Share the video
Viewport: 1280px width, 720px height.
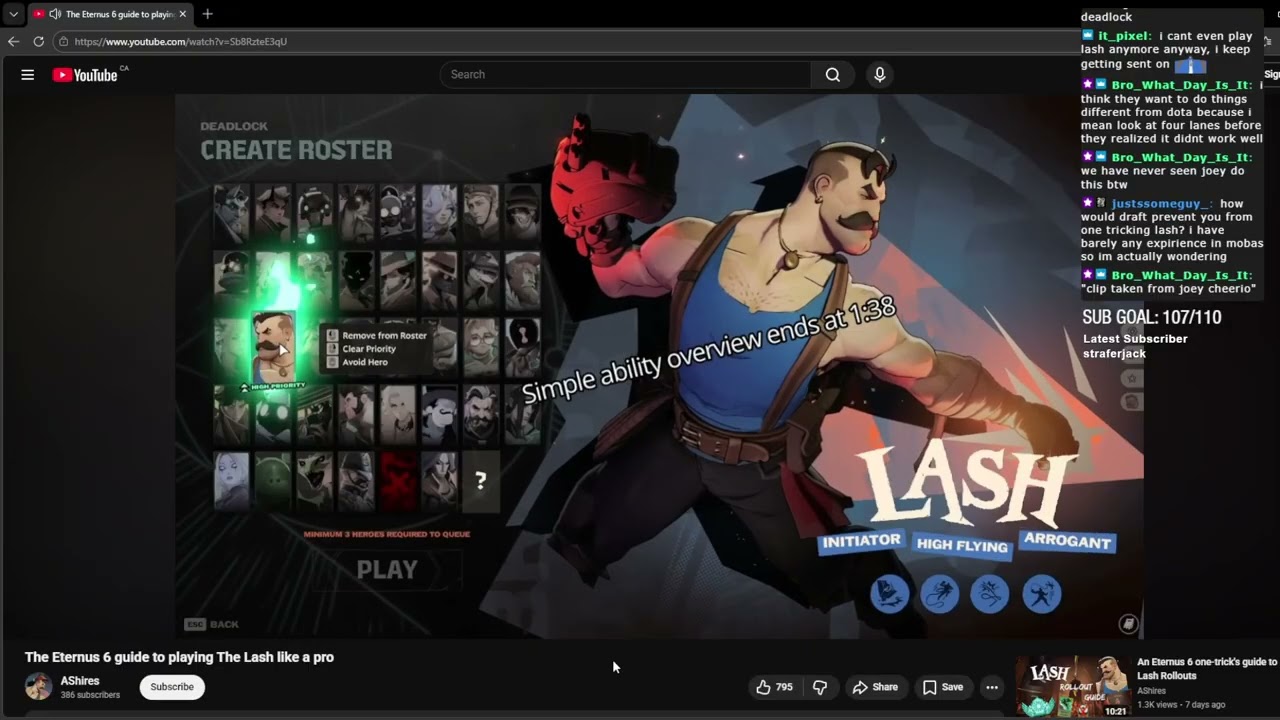(875, 687)
